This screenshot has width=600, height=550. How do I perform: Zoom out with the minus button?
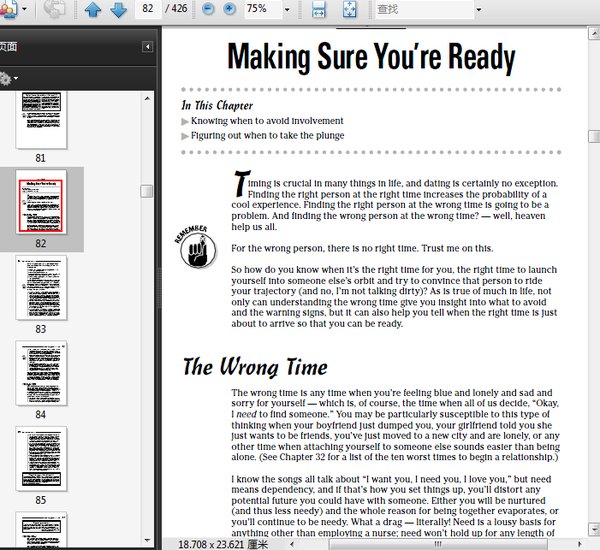(208, 9)
